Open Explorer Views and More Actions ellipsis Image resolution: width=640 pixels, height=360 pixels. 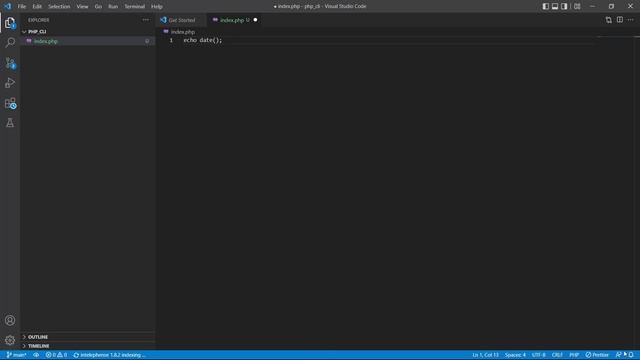click(146, 20)
